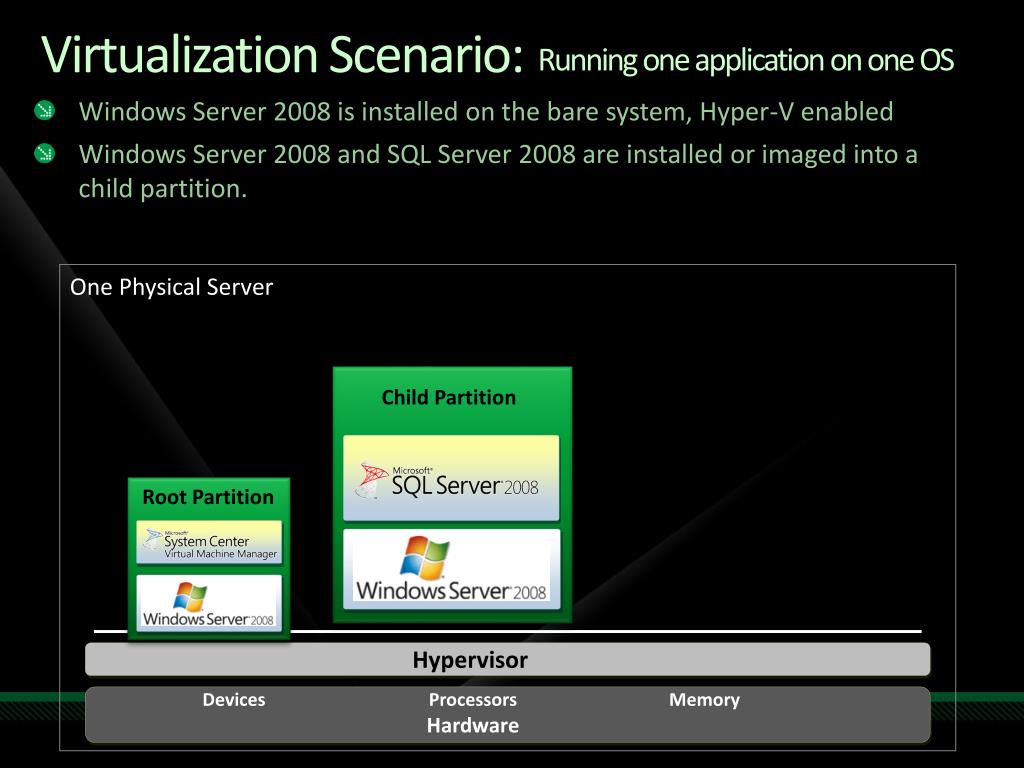The image size is (1024, 768).
Task: Click bullet text about Hyper-V enabled
Action: 486,112
